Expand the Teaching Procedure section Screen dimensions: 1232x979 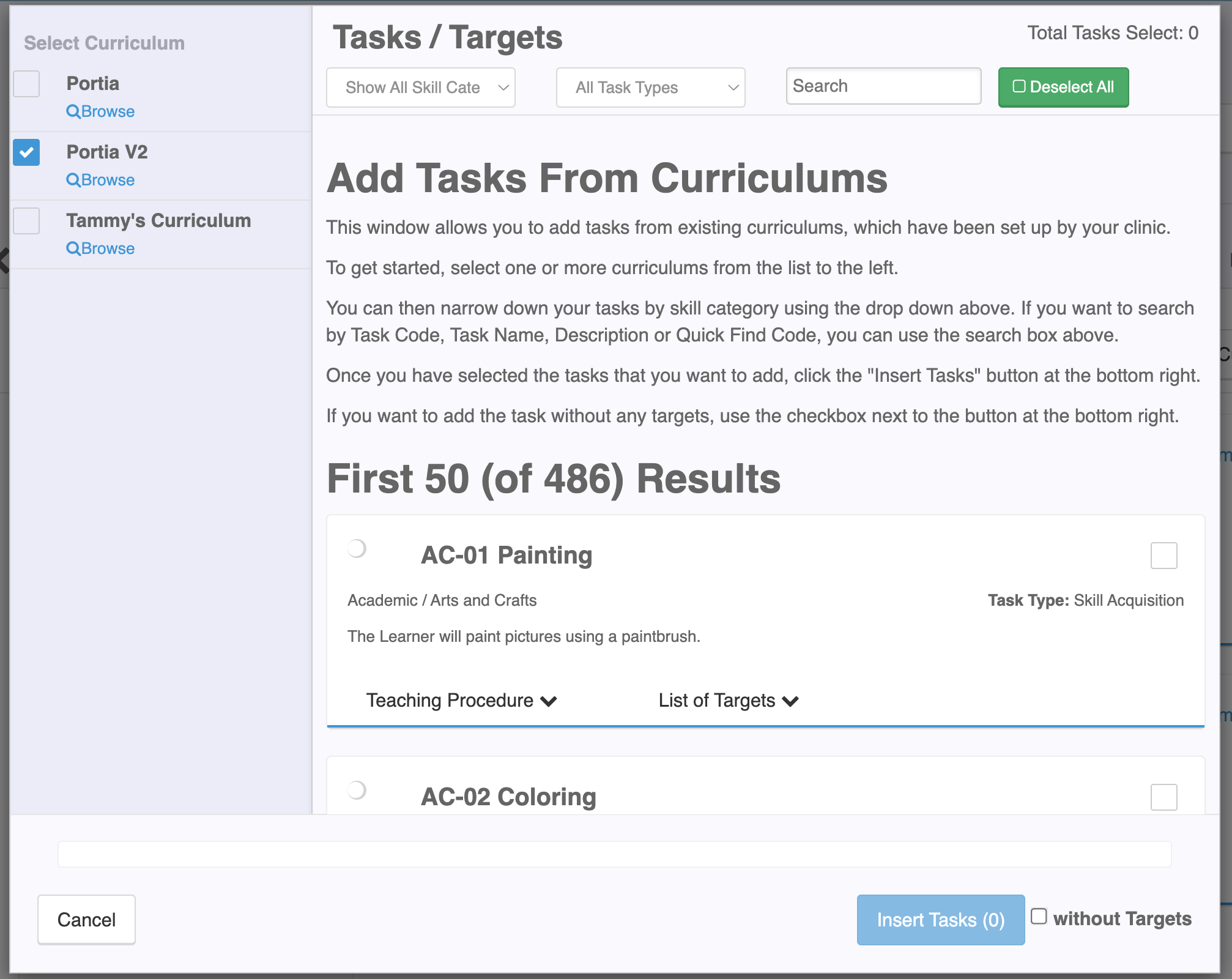[450, 701]
